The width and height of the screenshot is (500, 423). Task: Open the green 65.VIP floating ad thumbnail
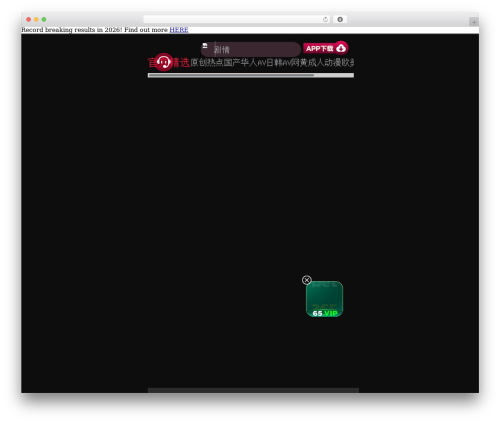[x=324, y=299]
